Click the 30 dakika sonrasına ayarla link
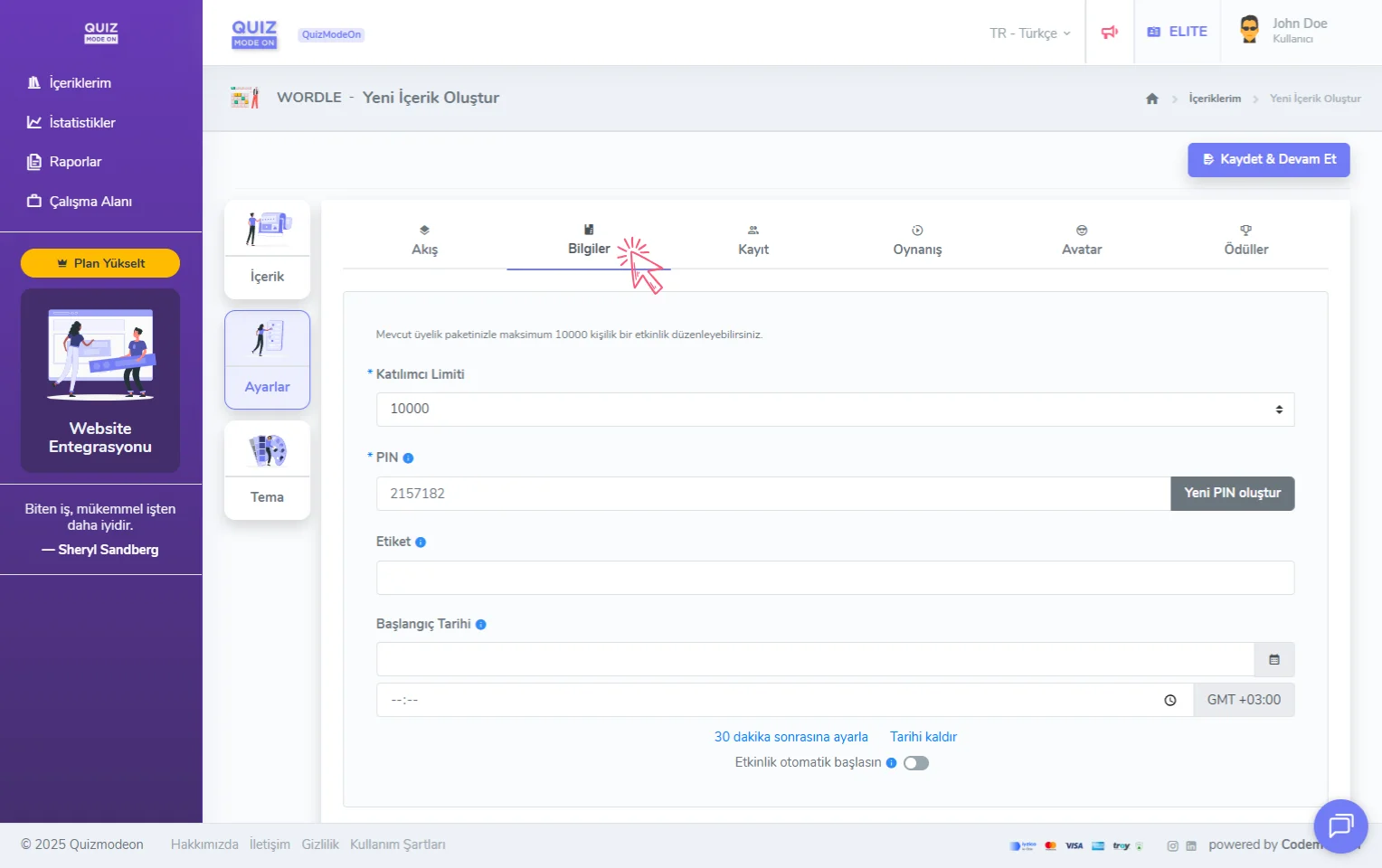Image resolution: width=1382 pixels, height=868 pixels. click(x=790, y=737)
